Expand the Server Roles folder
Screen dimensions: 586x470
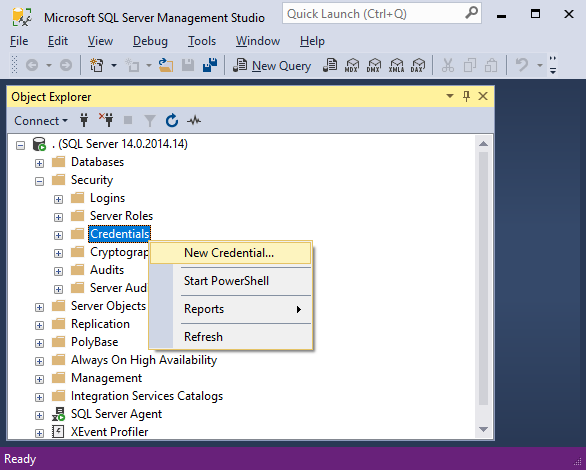58,217
